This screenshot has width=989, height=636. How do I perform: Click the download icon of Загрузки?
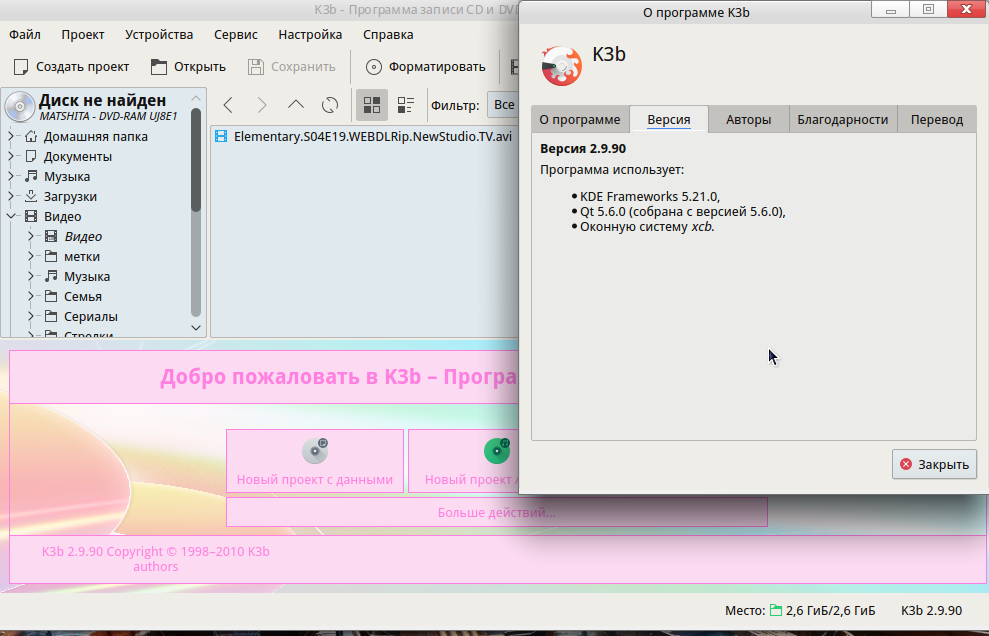[31, 196]
